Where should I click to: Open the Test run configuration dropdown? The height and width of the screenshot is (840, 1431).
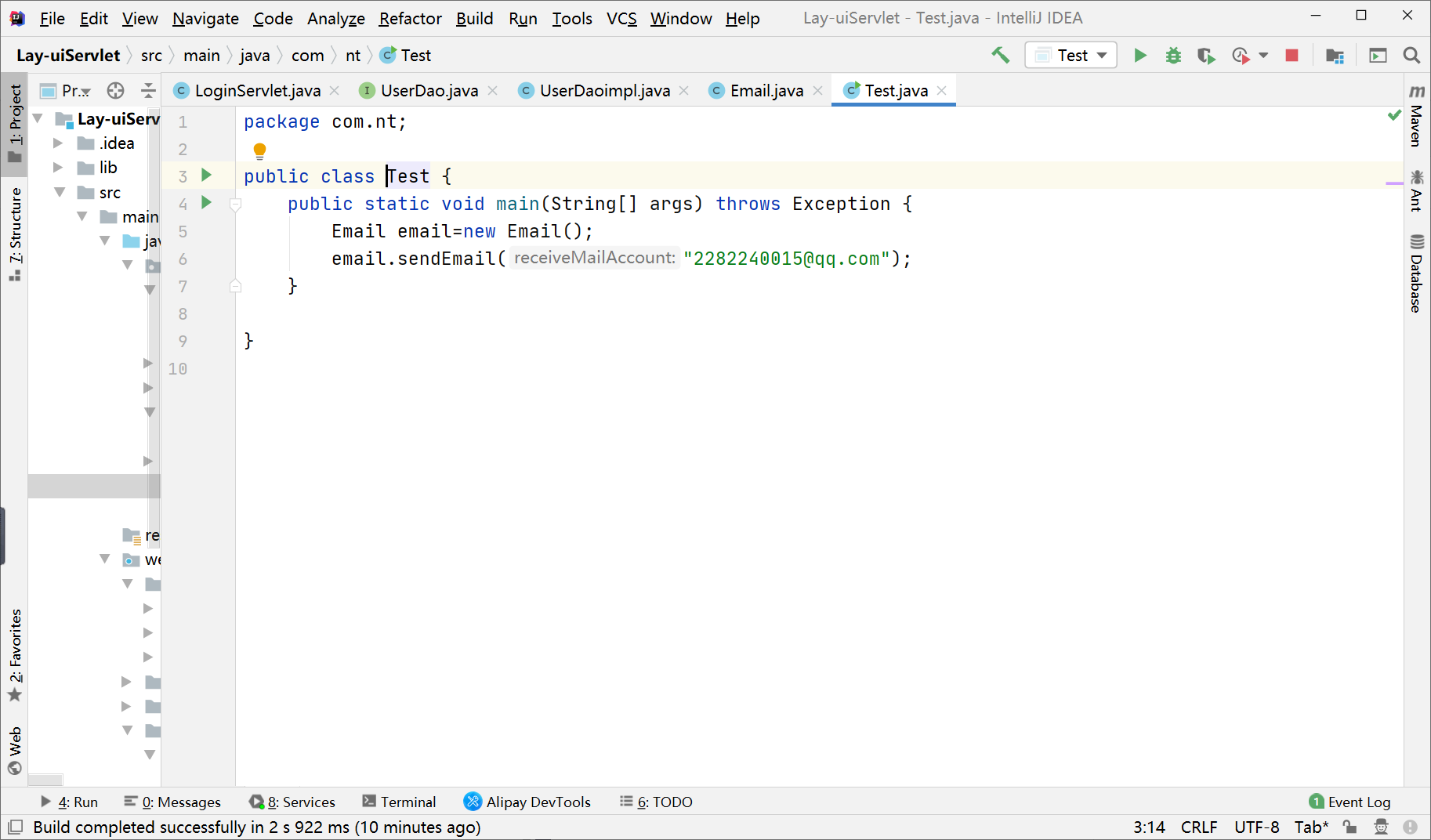click(1102, 55)
